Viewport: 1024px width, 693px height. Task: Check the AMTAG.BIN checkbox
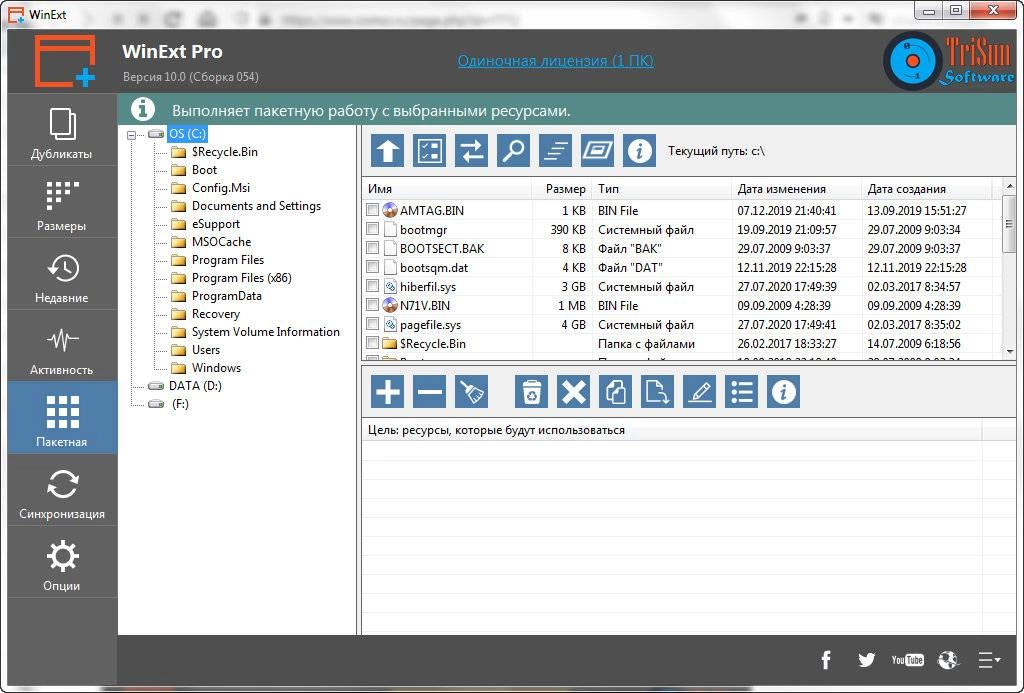372,210
